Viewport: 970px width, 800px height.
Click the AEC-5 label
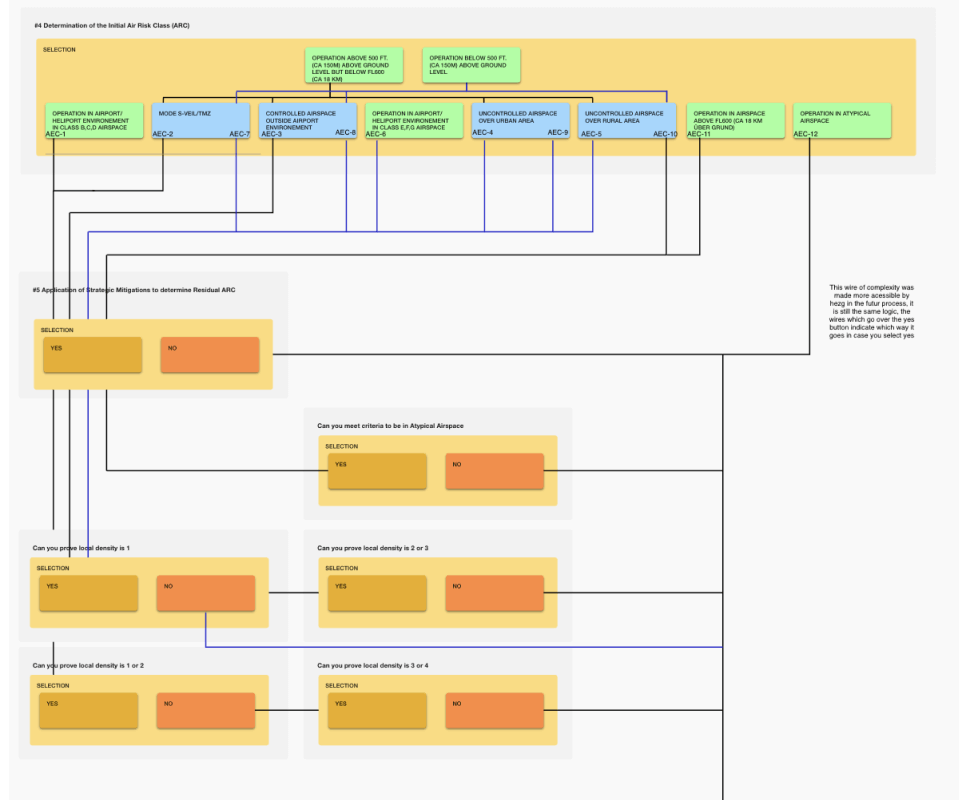591,134
